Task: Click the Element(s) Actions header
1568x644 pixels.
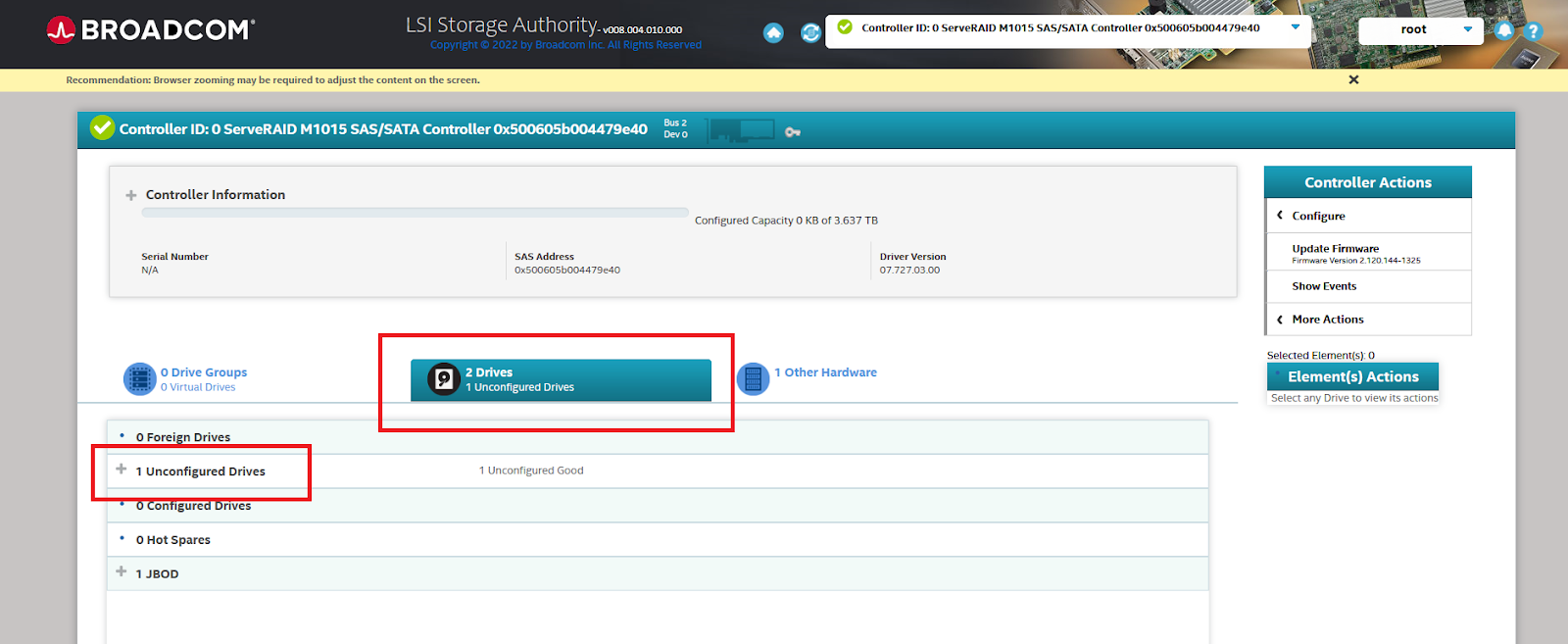Action: [1352, 376]
